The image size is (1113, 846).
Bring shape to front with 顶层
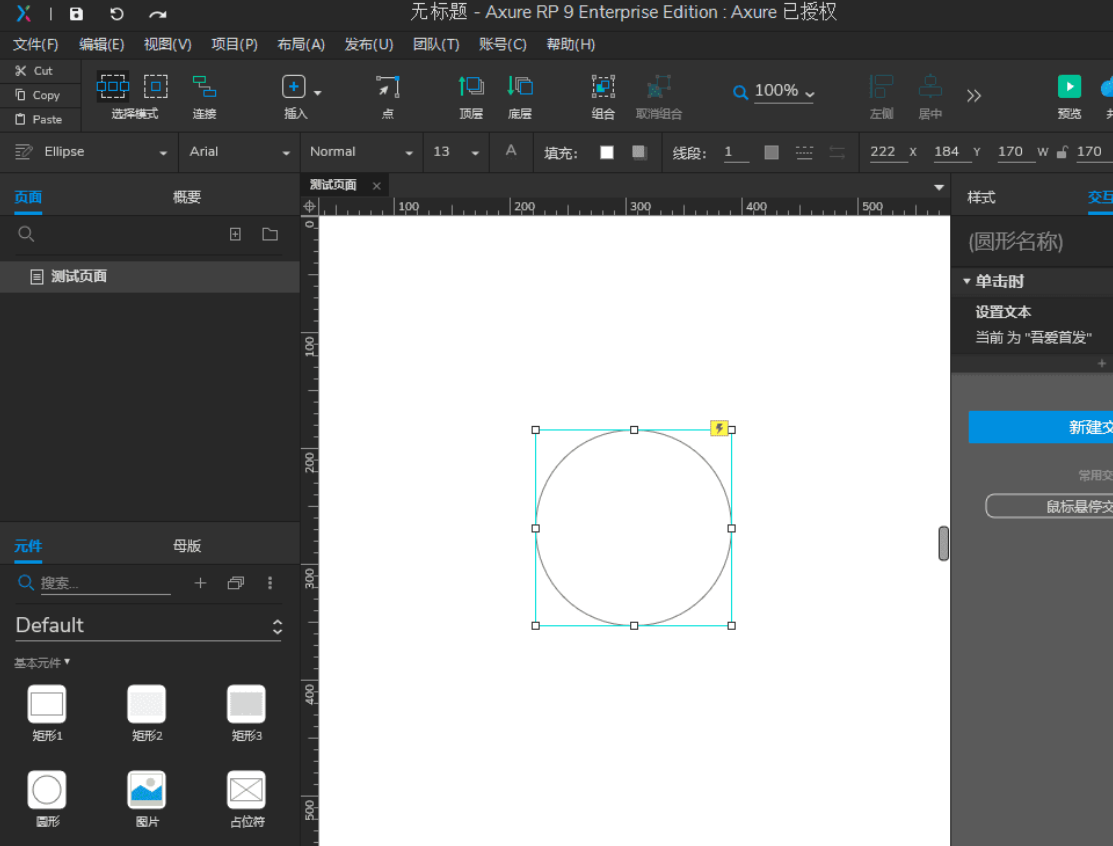(x=471, y=87)
